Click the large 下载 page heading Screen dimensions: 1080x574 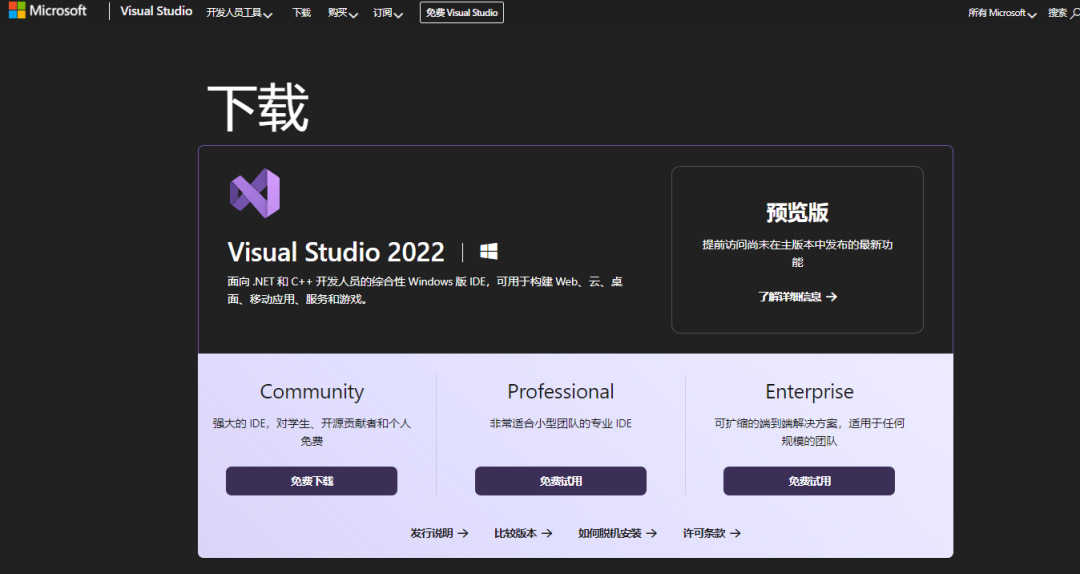pyautogui.click(x=258, y=107)
